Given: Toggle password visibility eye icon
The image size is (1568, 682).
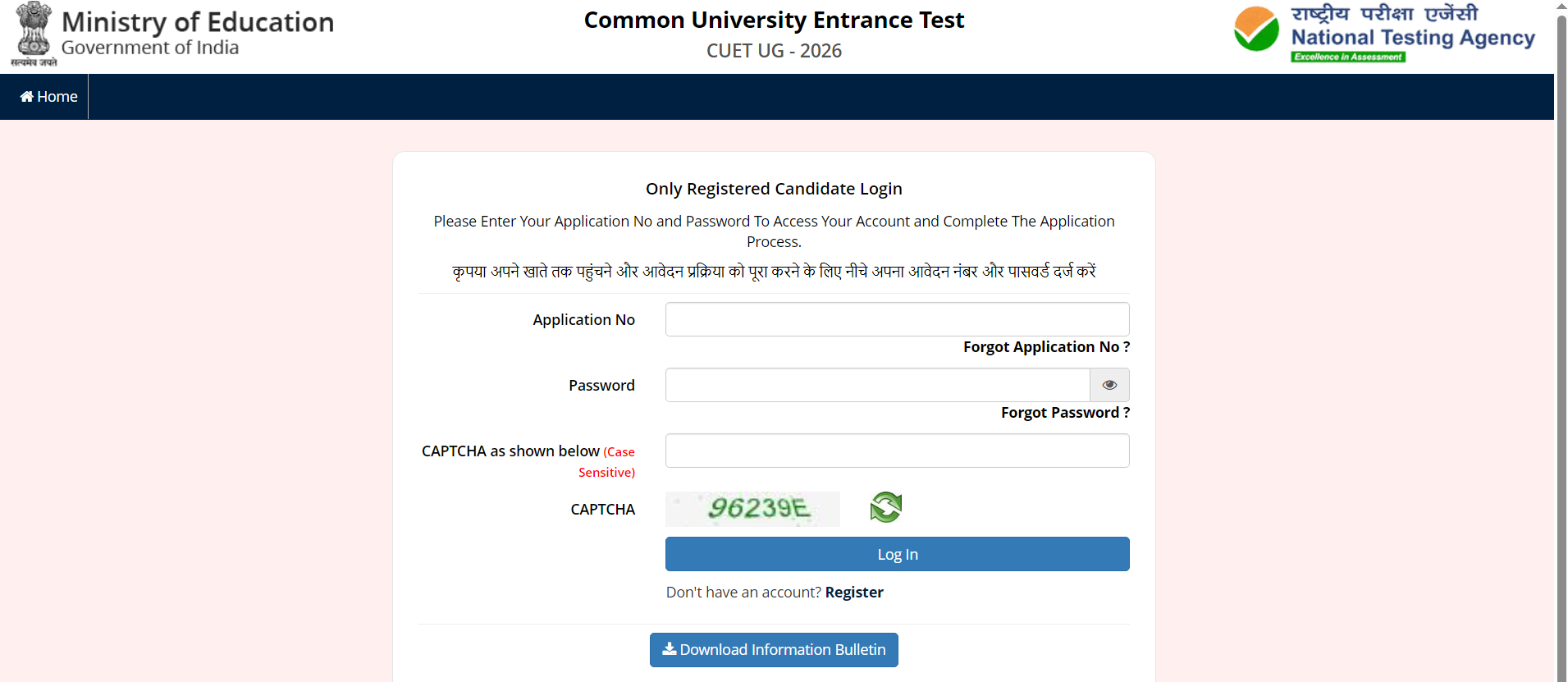Looking at the screenshot, I should [x=1109, y=385].
